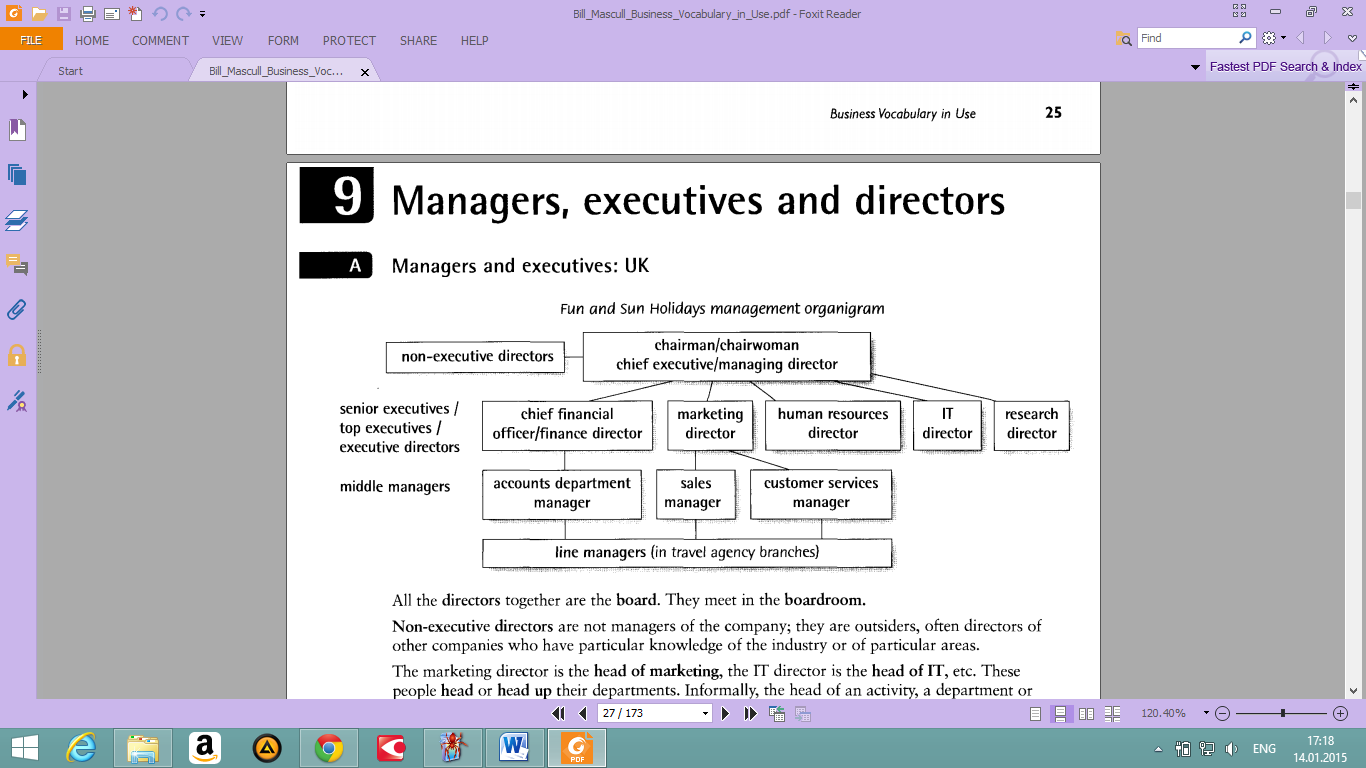Click the next search result arrow

tap(1327, 38)
